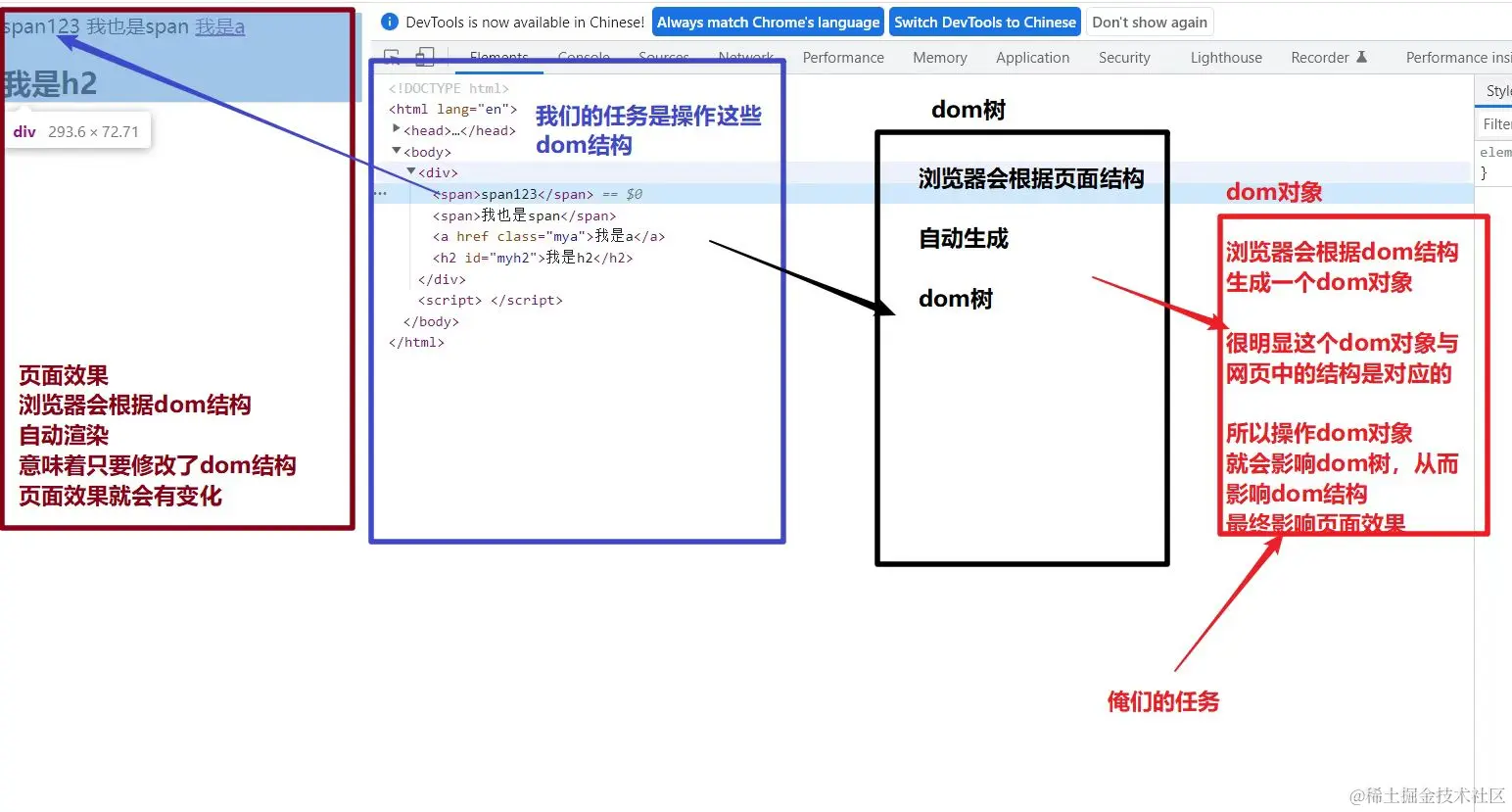Viewport: 1512px width, 812px height.
Task: Open the Elements tab
Action: (x=498, y=57)
